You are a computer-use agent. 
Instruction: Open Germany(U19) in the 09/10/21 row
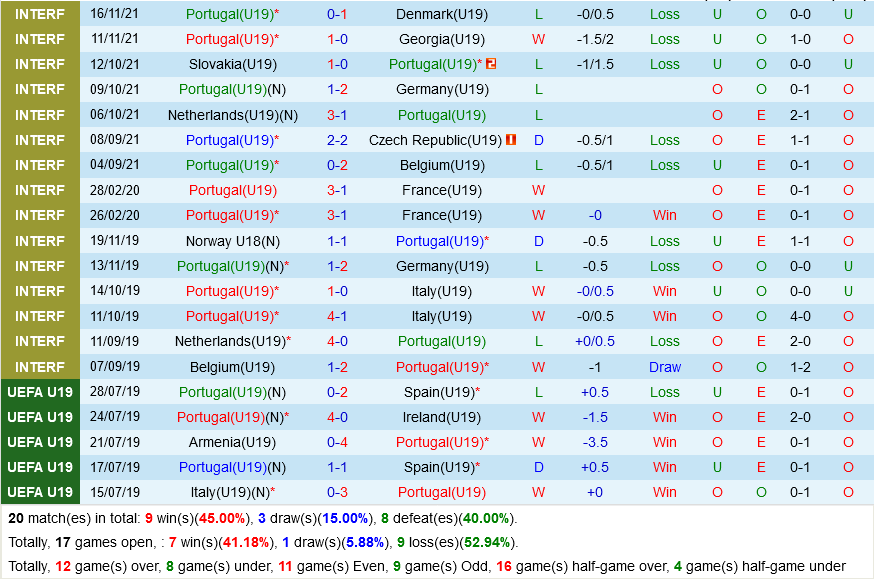coord(442,90)
